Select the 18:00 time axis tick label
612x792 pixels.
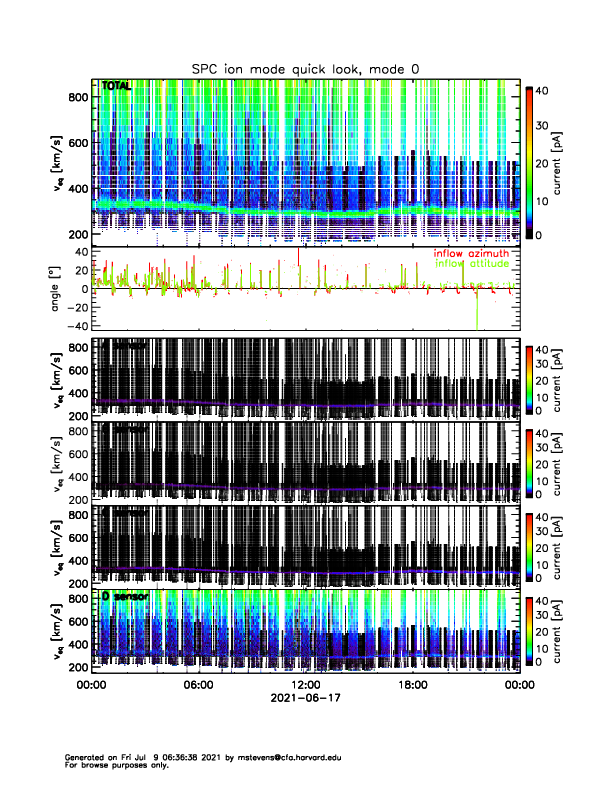coord(412,685)
